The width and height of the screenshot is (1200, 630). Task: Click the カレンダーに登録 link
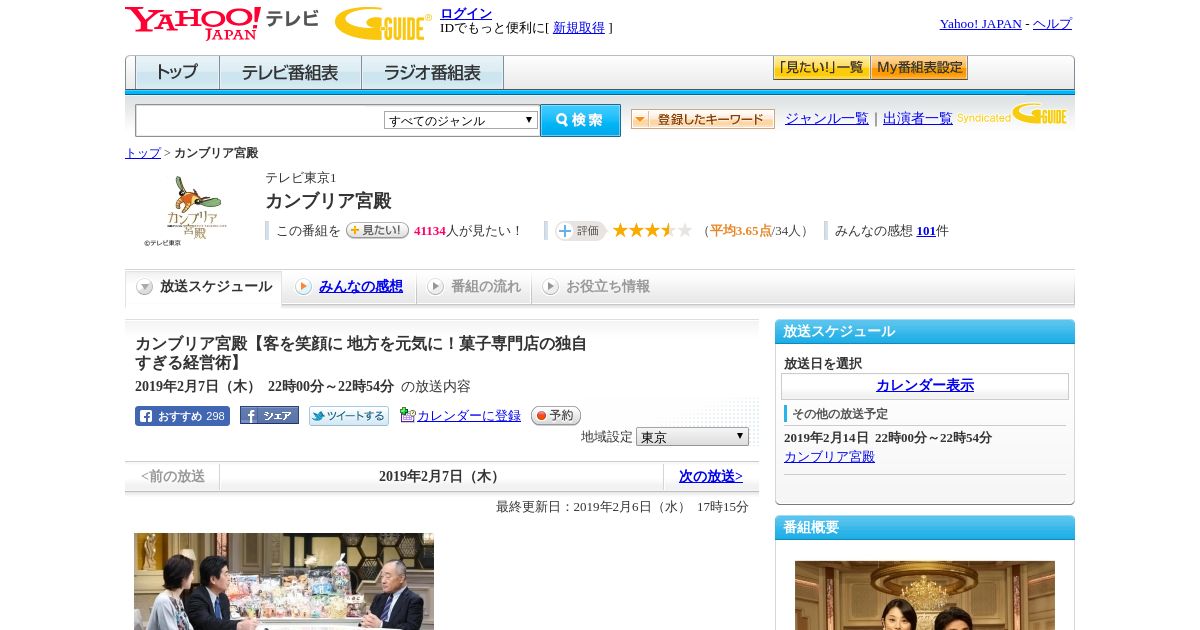point(469,416)
